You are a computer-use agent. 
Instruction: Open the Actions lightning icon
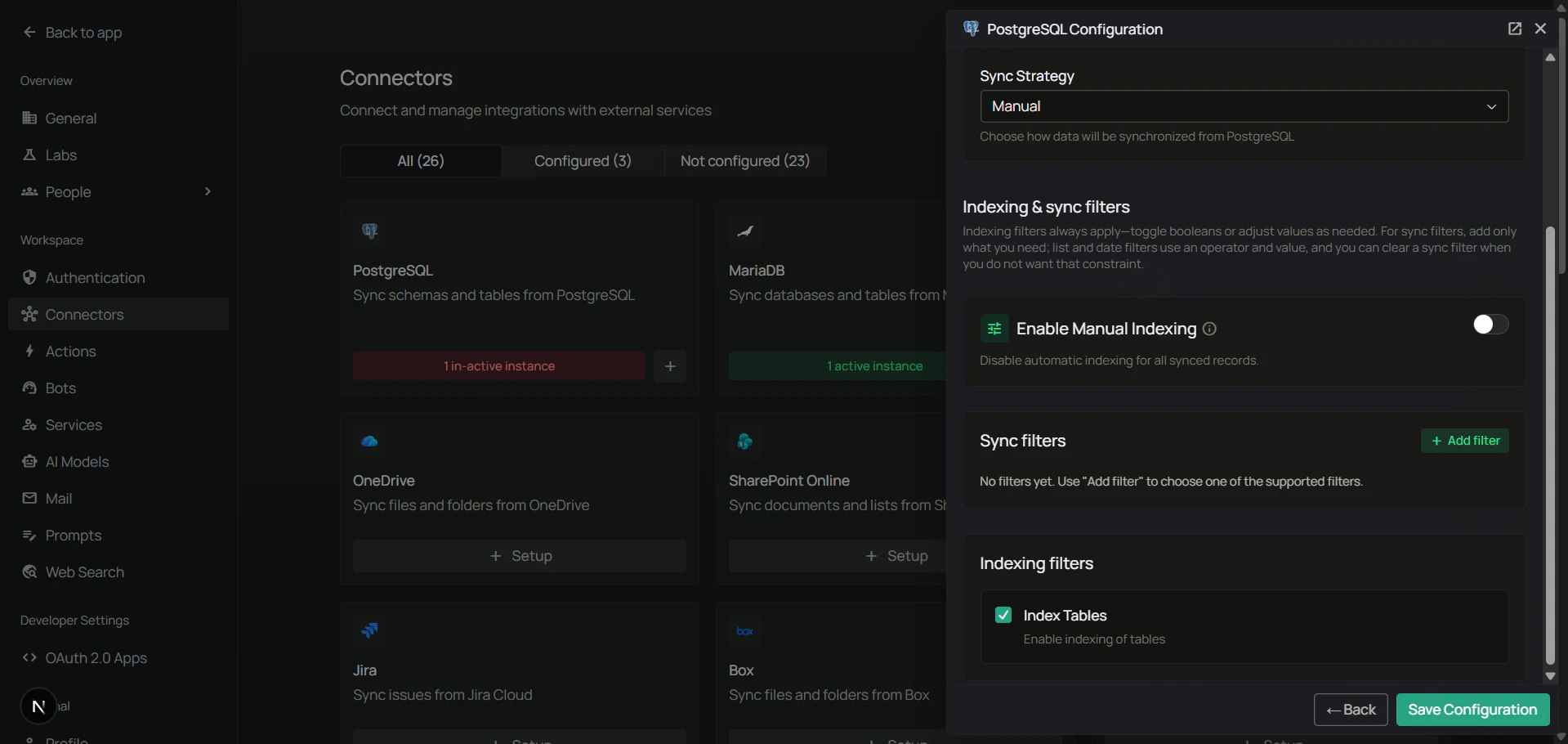point(29,352)
